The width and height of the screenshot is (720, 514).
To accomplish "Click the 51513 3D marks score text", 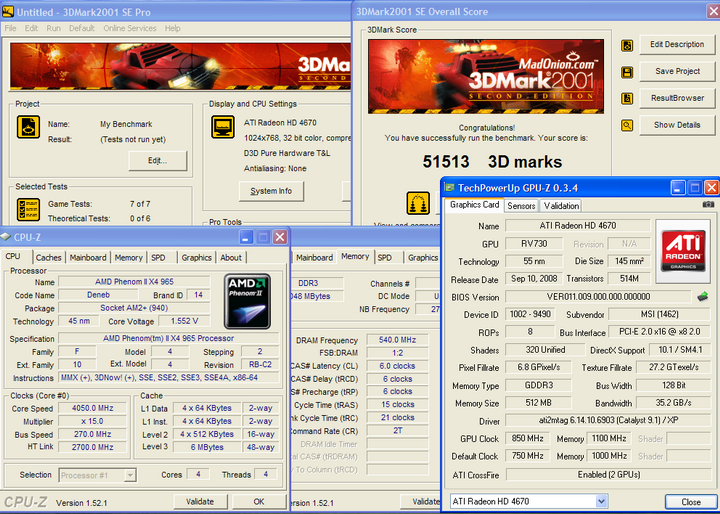I will click(x=492, y=162).
